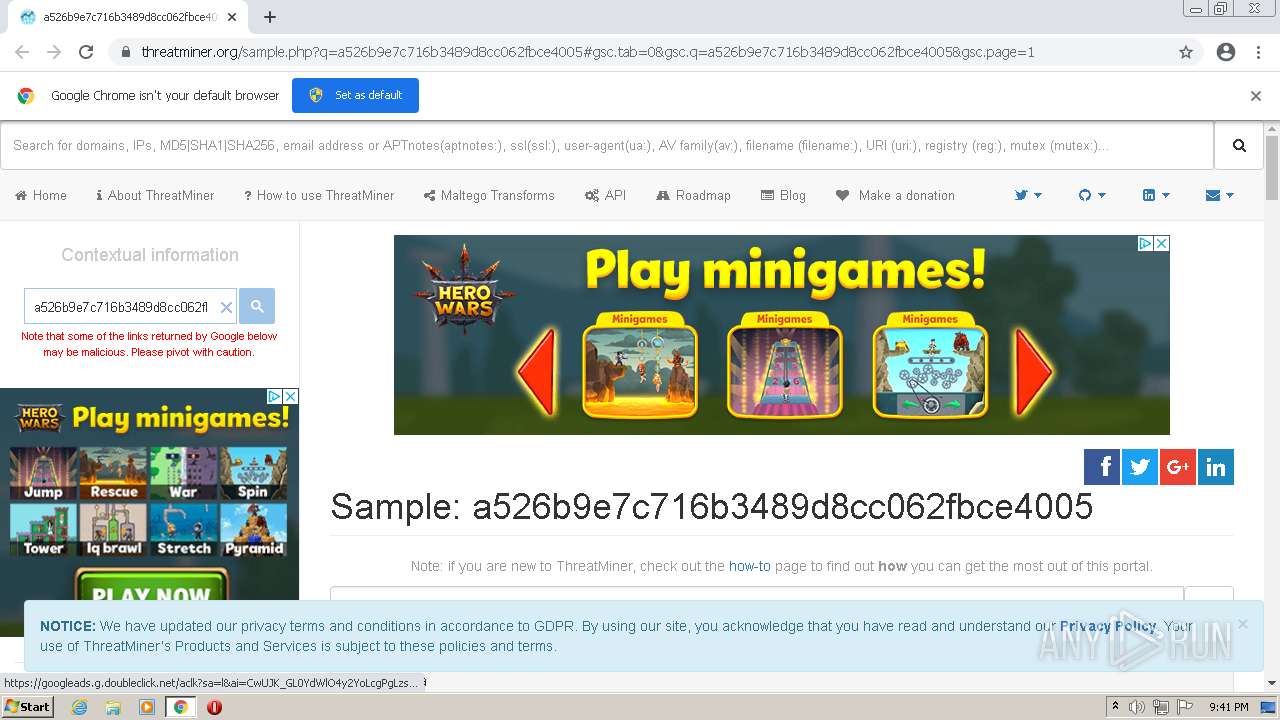Share sample on Facebook
Viewport: 1280px width, 720px height.
pos(1102,467)
